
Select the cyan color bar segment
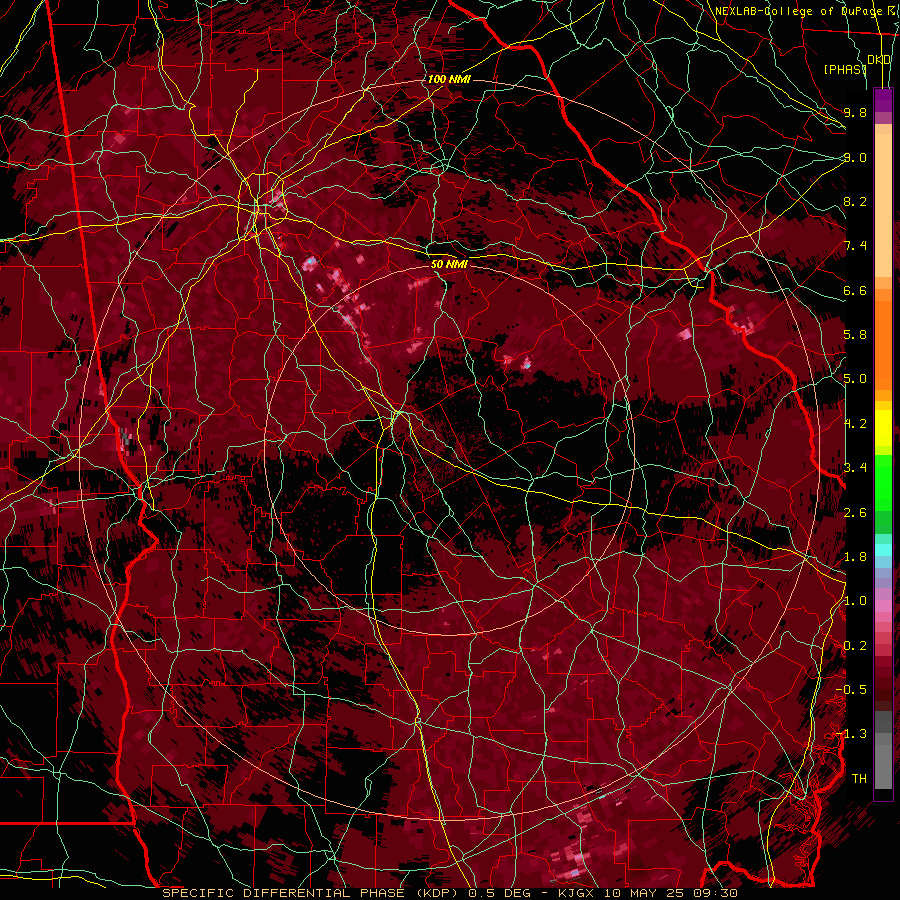point(883,550)
